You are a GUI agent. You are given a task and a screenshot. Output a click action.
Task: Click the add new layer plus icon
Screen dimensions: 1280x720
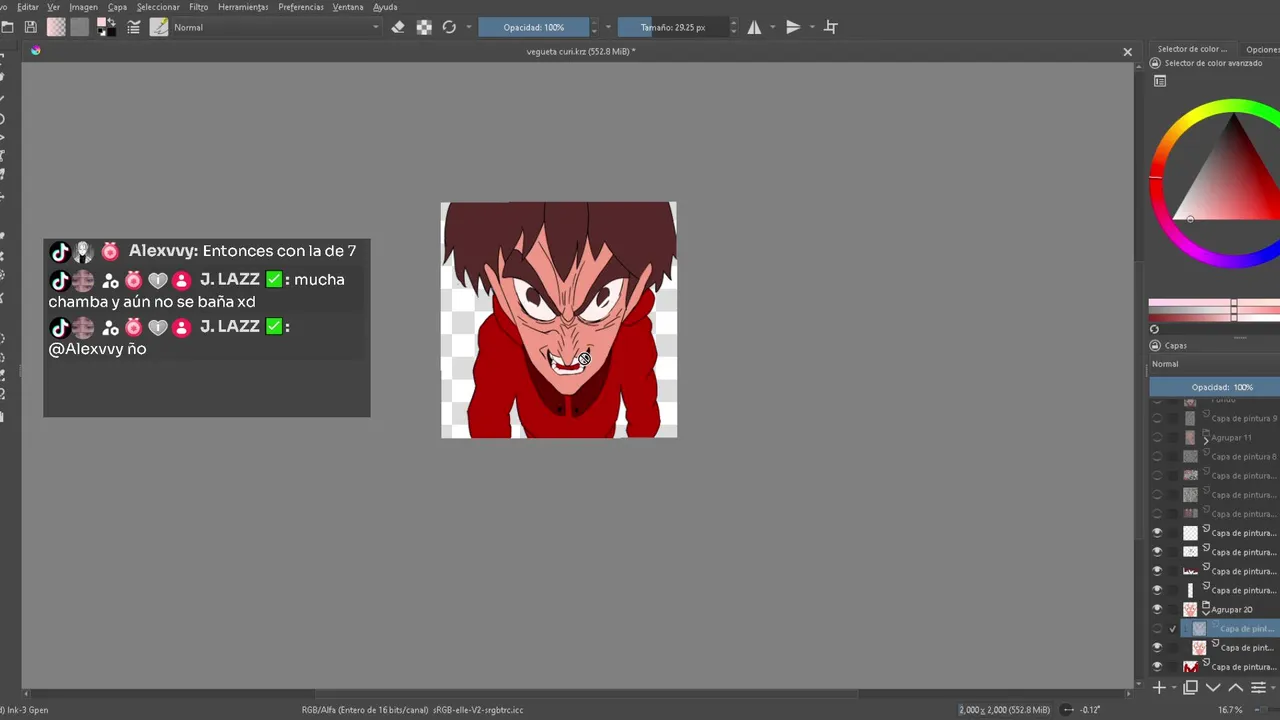tap(1159, 687)
